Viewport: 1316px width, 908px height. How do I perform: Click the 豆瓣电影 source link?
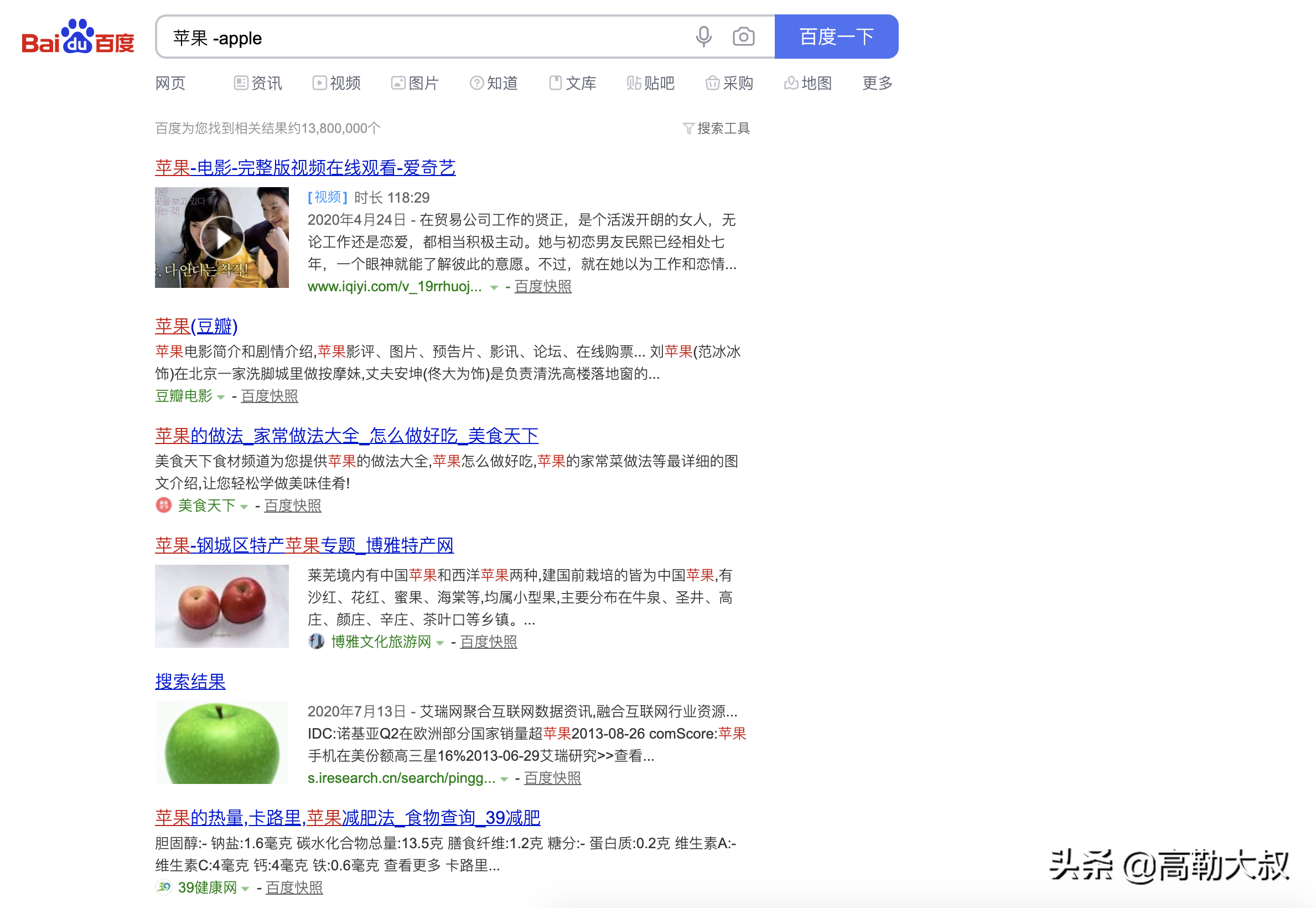[184, 396]
